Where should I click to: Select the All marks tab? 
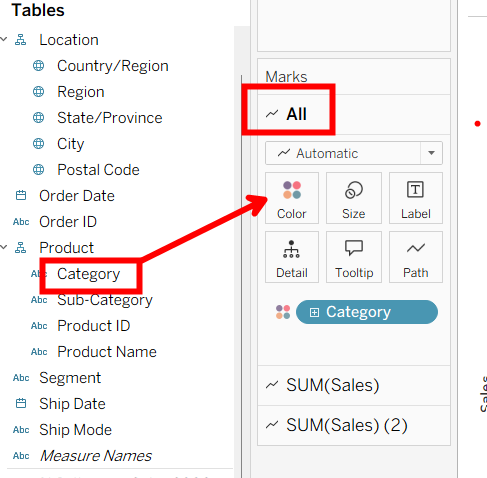[x=354, y=114]
